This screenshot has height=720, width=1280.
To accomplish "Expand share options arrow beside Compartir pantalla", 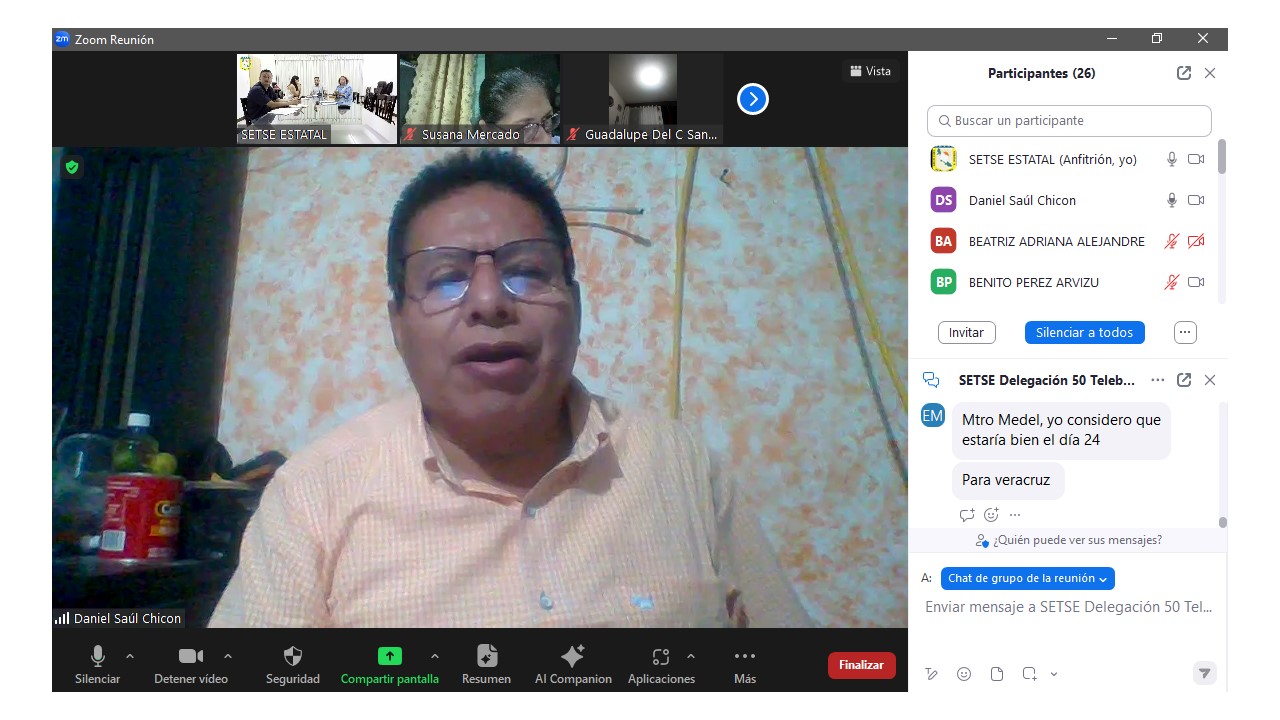I will pos(434,656).
